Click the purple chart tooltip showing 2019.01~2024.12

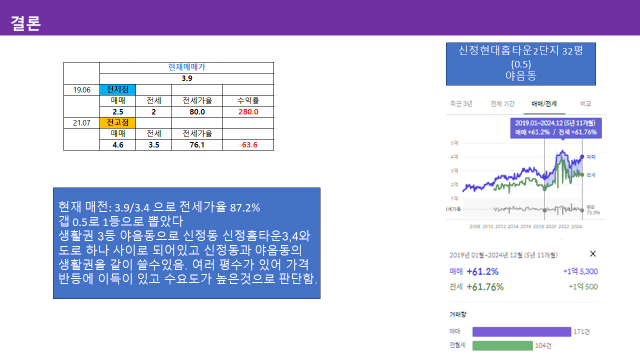pyautogui.click(x=556, y=128)
